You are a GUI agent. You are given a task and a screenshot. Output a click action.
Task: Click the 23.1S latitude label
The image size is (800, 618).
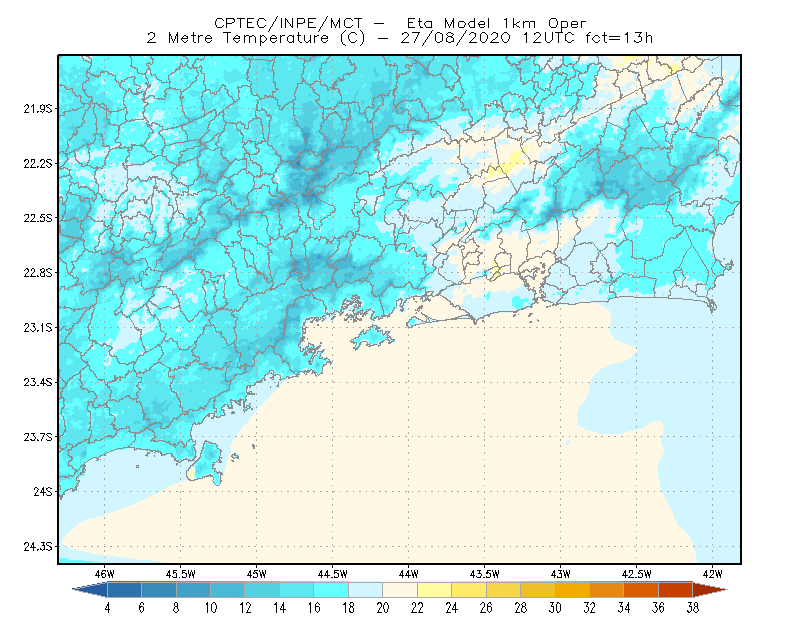point(38,328)
